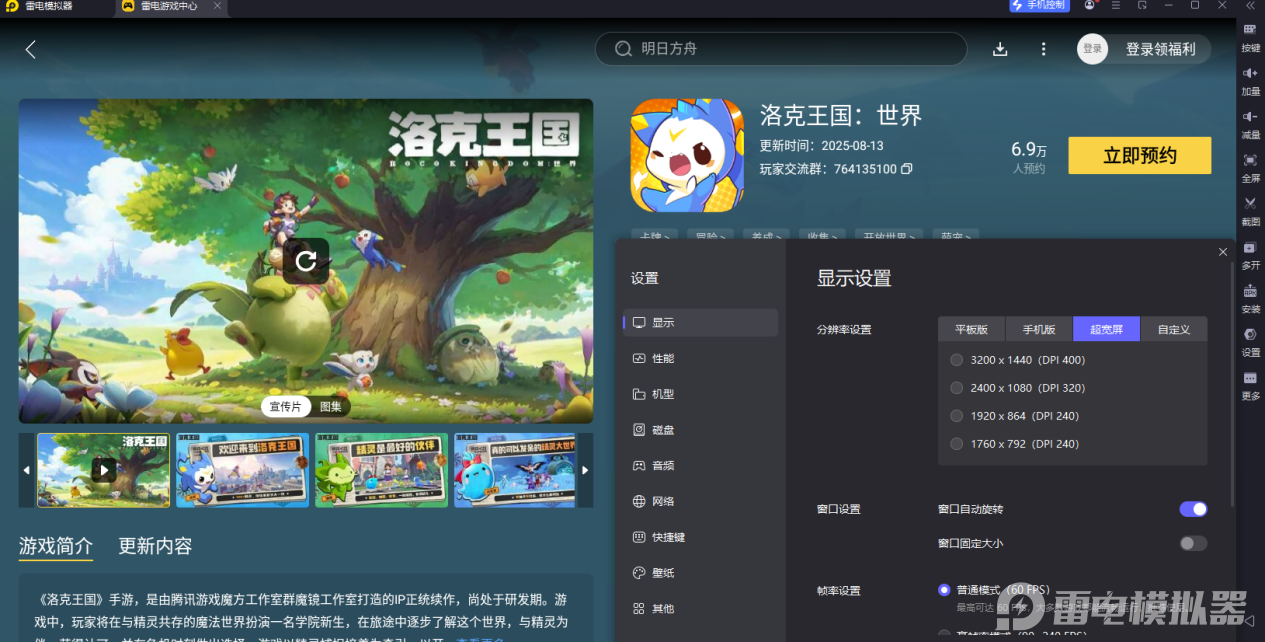Increase volume with 加量 sidebar icon
1265x642 pixels.
click(1250, 81)
